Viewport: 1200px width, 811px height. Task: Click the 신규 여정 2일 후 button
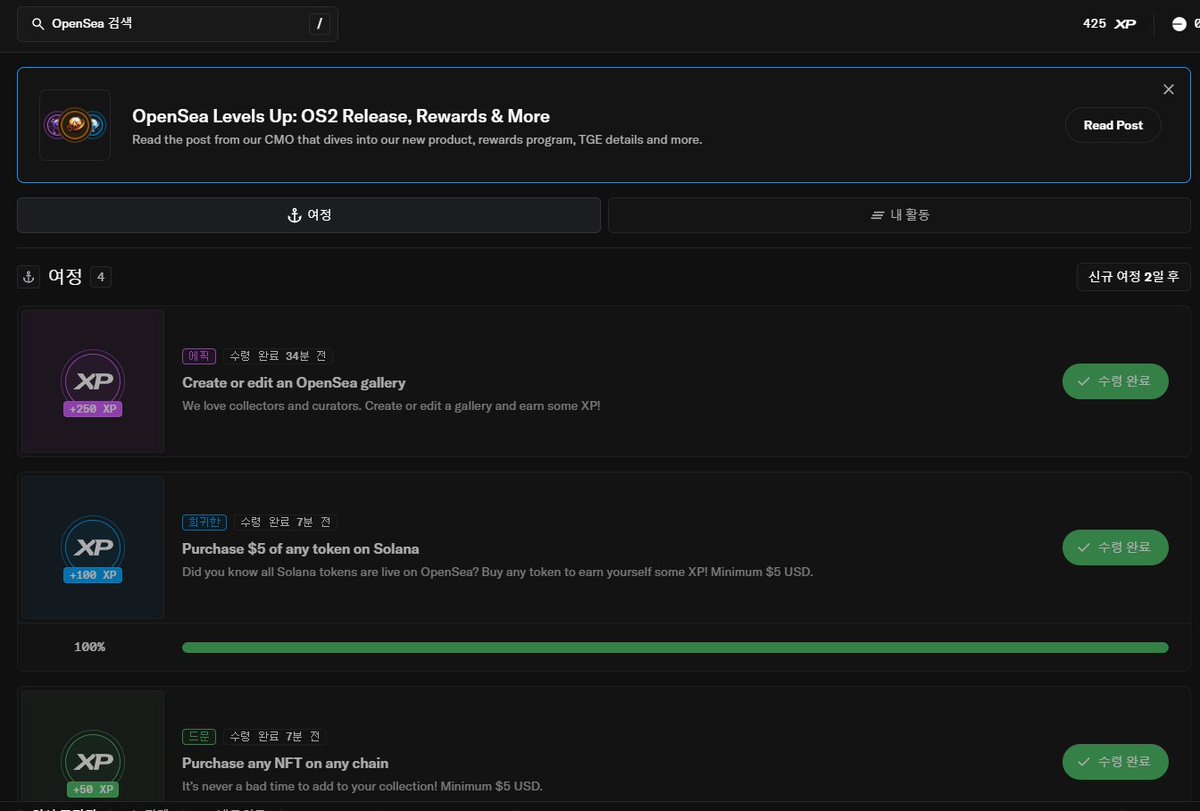(x=1134, y=277)
